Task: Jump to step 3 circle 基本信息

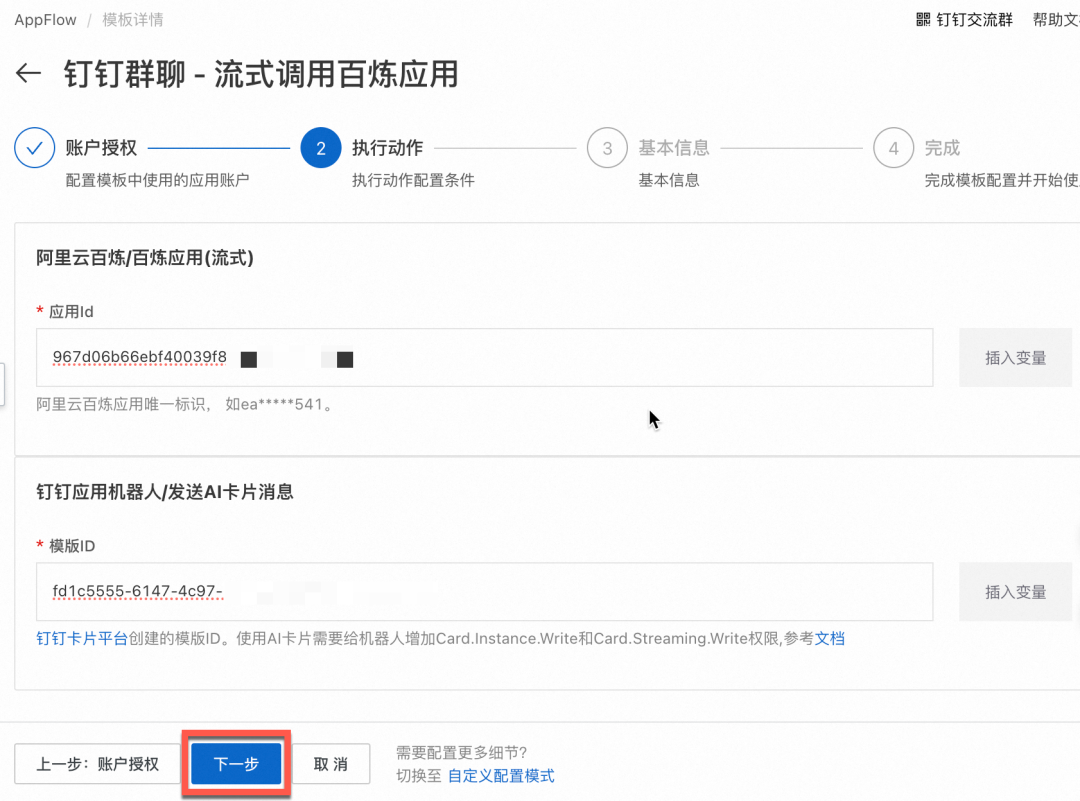Action: (607, 148)
